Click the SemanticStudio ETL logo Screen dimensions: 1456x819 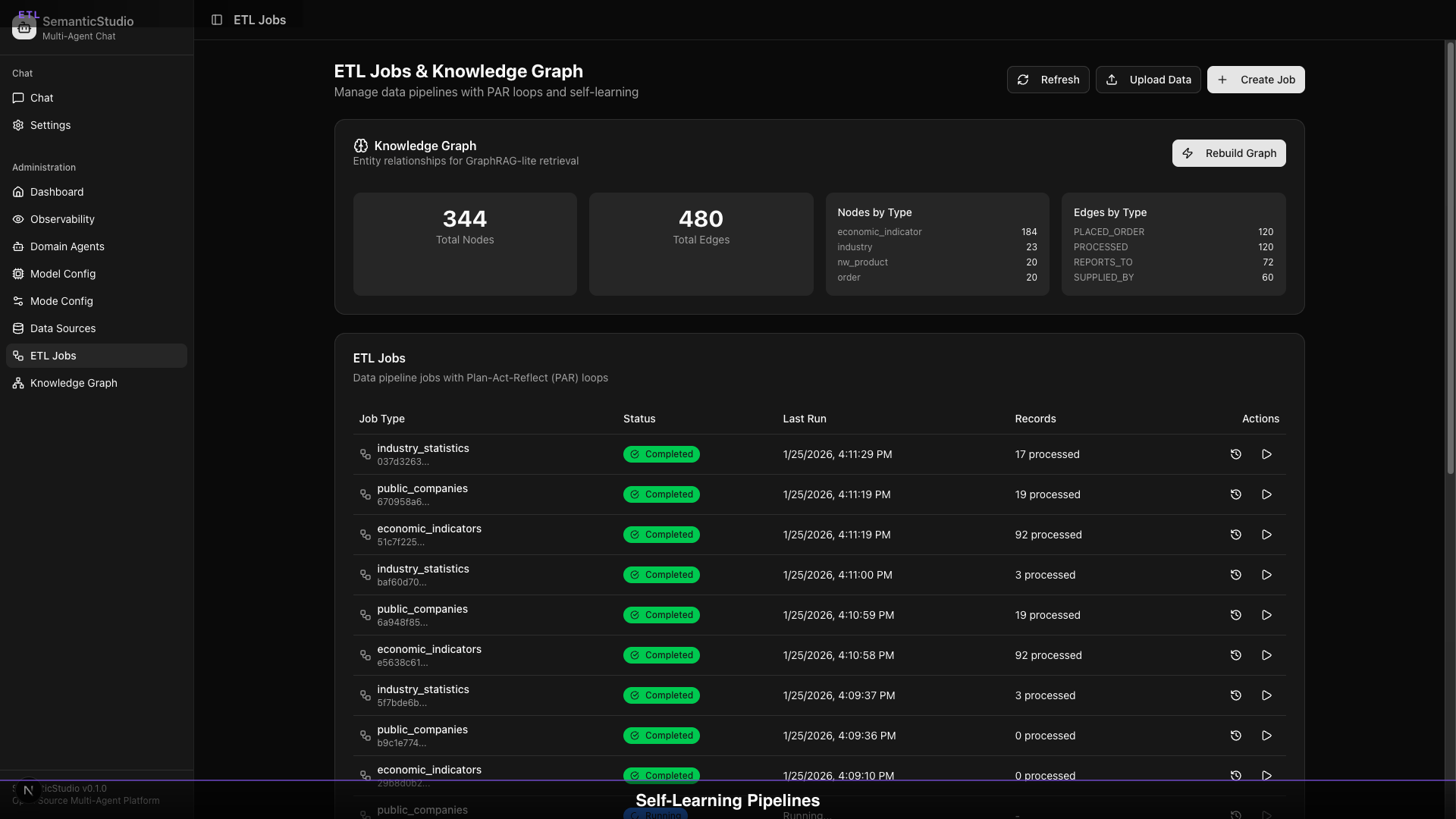click(24, 26)
